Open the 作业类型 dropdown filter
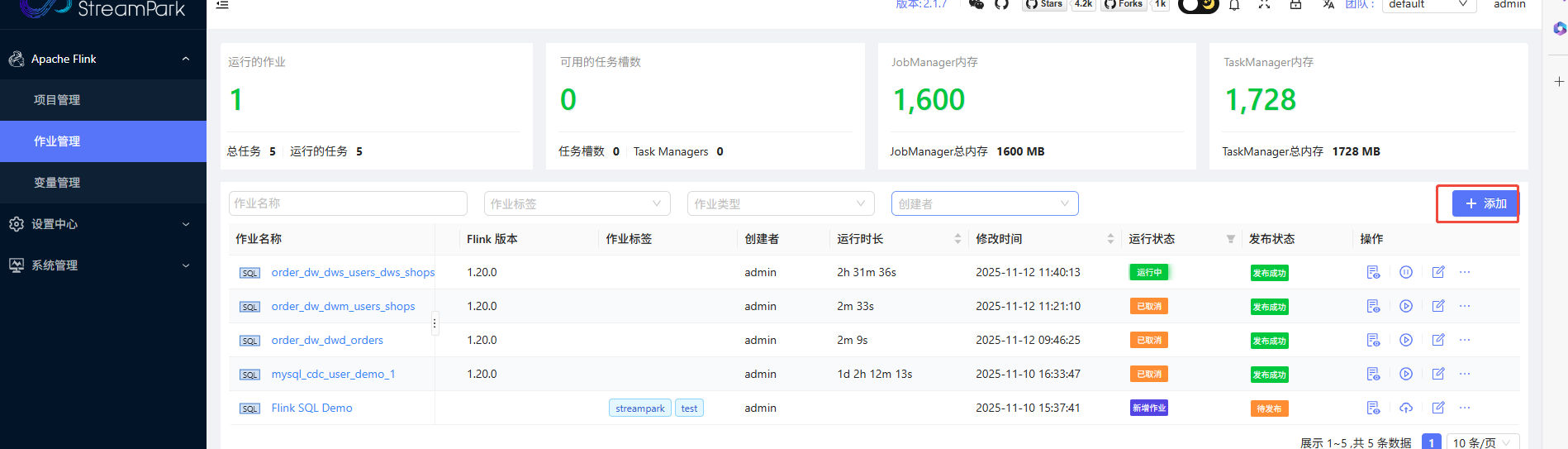Image resolution: width=1568 pixels, height=449 pixels. 781,203
